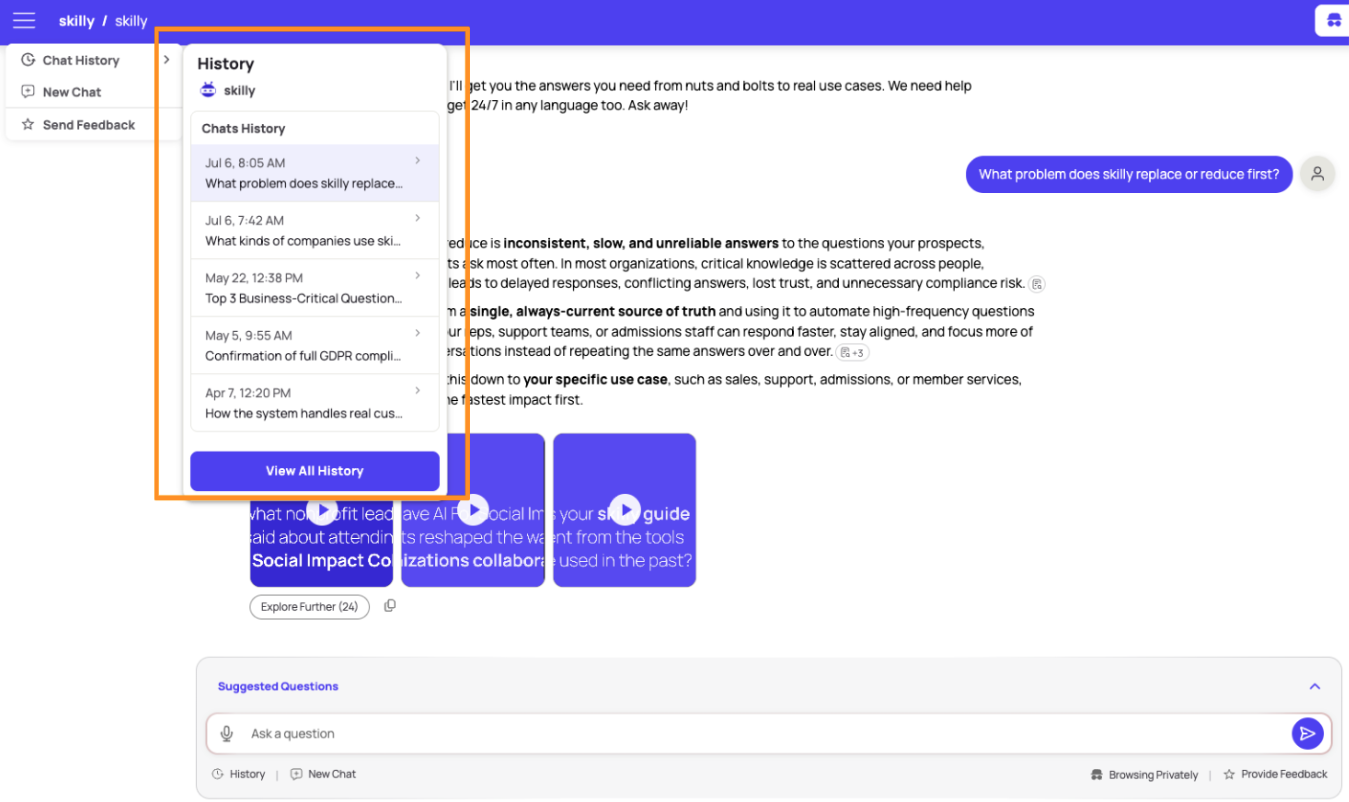Viewport: 1349px width, 802px height.
Task: Choose New Chat from the side menu
Action: tap(72, 92)
